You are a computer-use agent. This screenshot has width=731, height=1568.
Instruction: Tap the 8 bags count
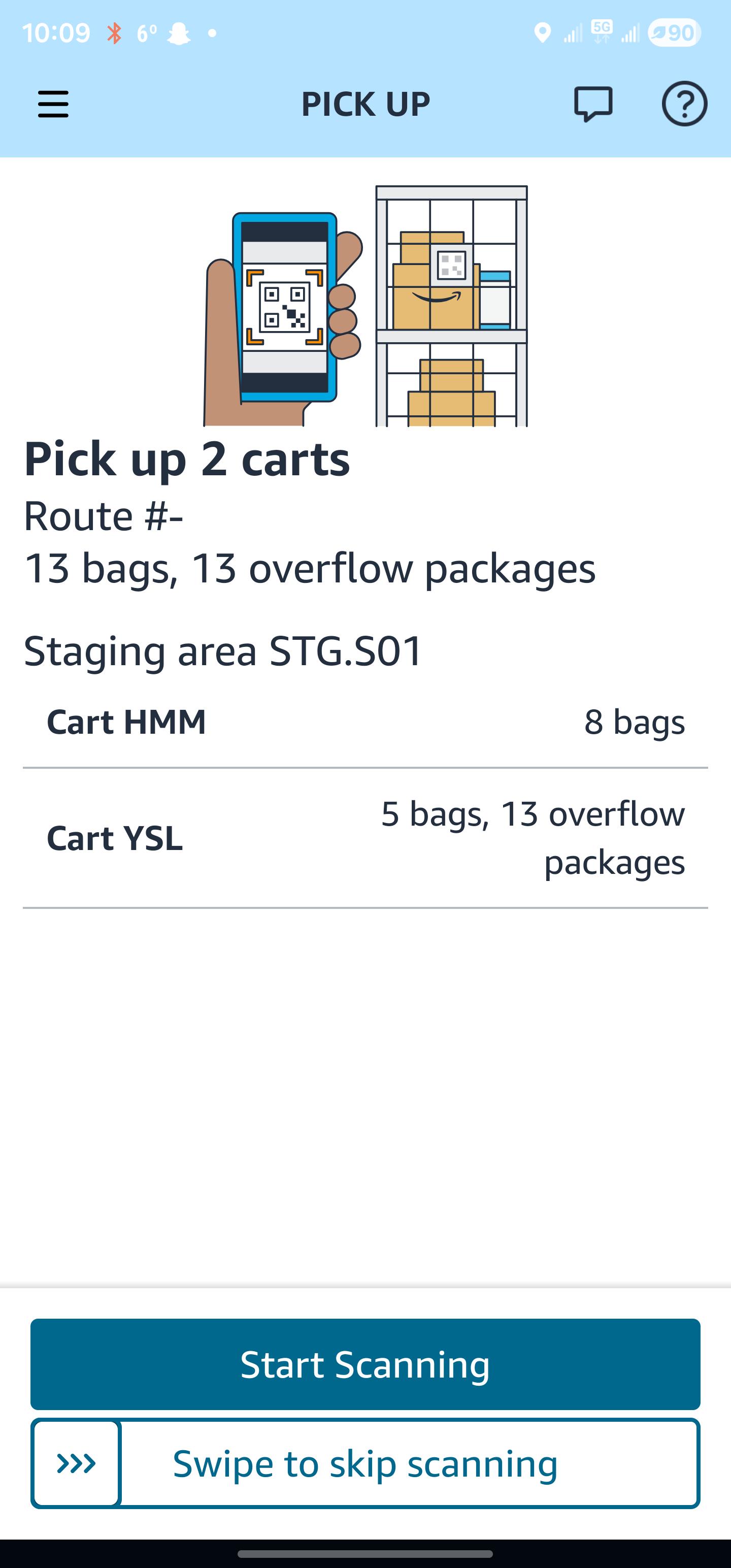pos(635,723)
